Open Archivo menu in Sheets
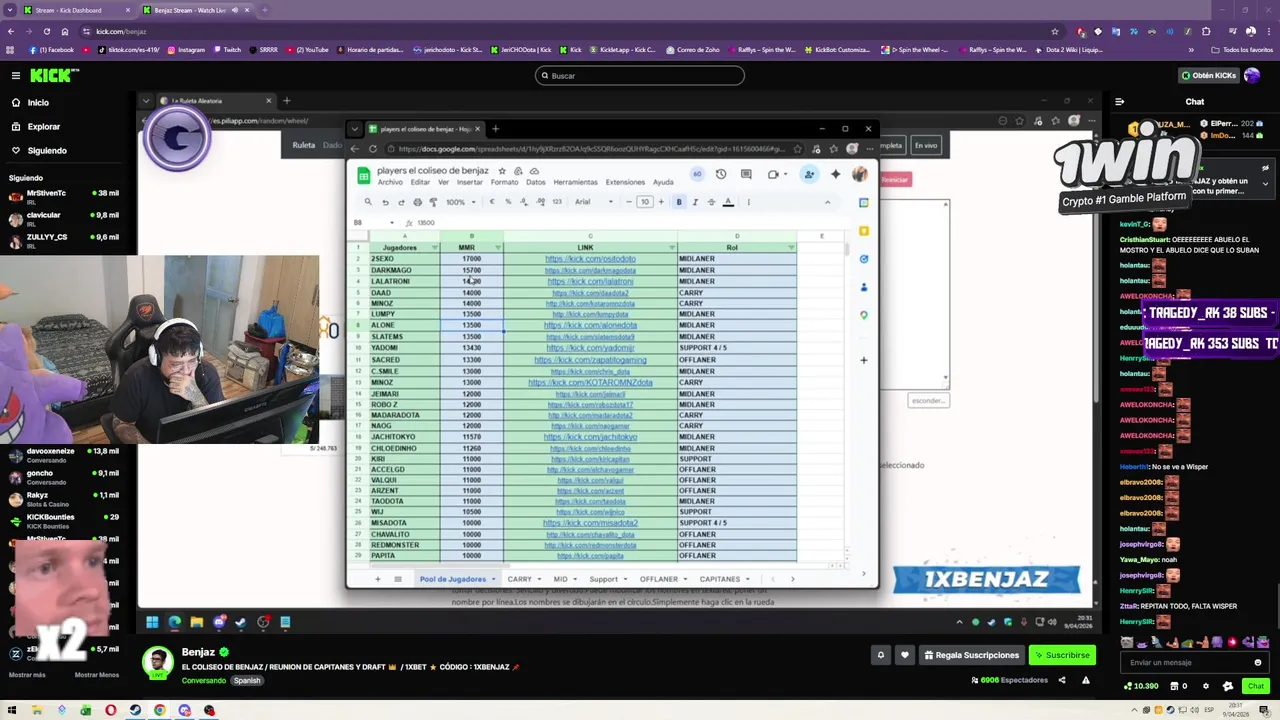 (390, 182)
